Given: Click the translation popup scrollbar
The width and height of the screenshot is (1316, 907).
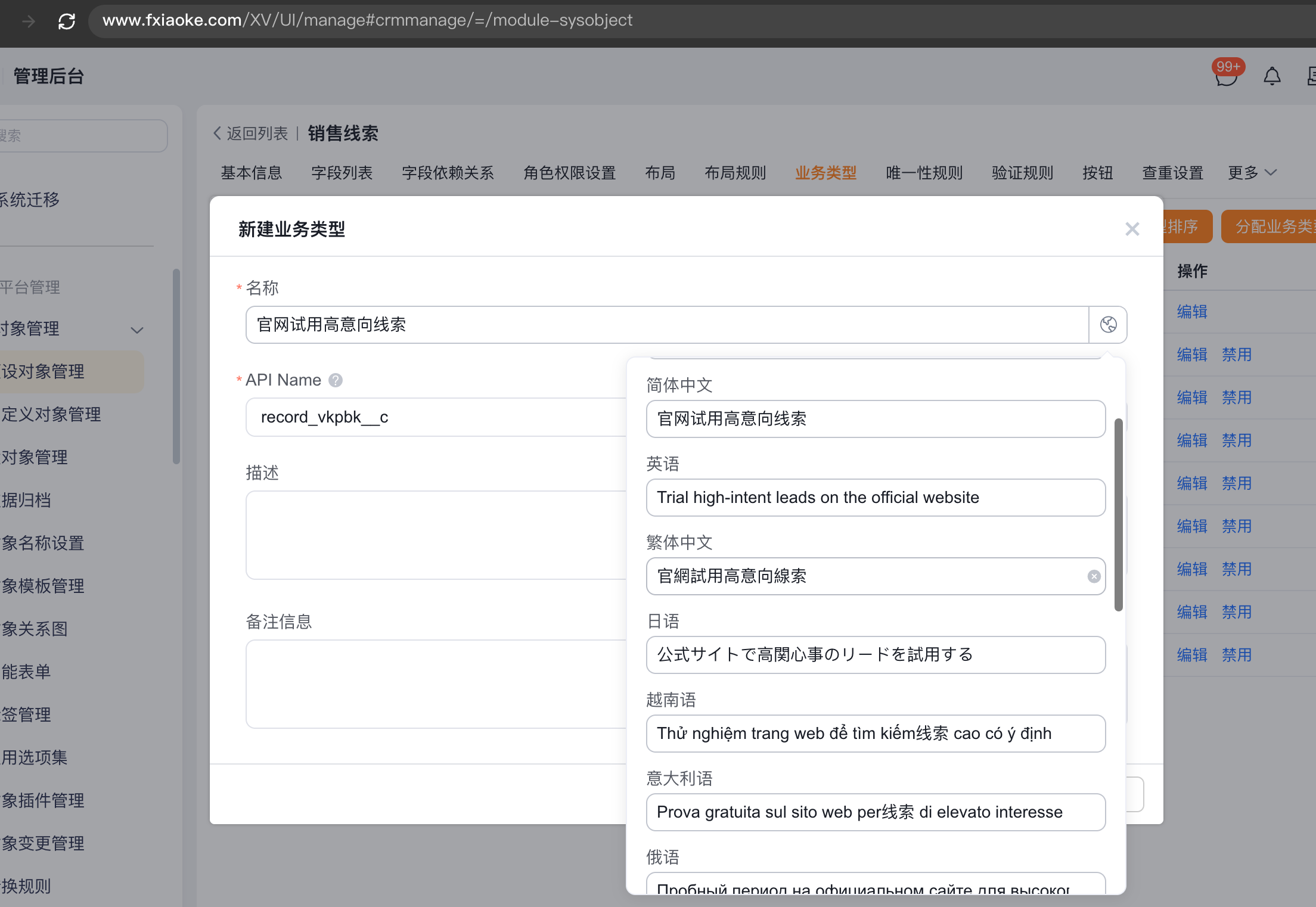Looking at the screenshot, I should click(1118, 515).
